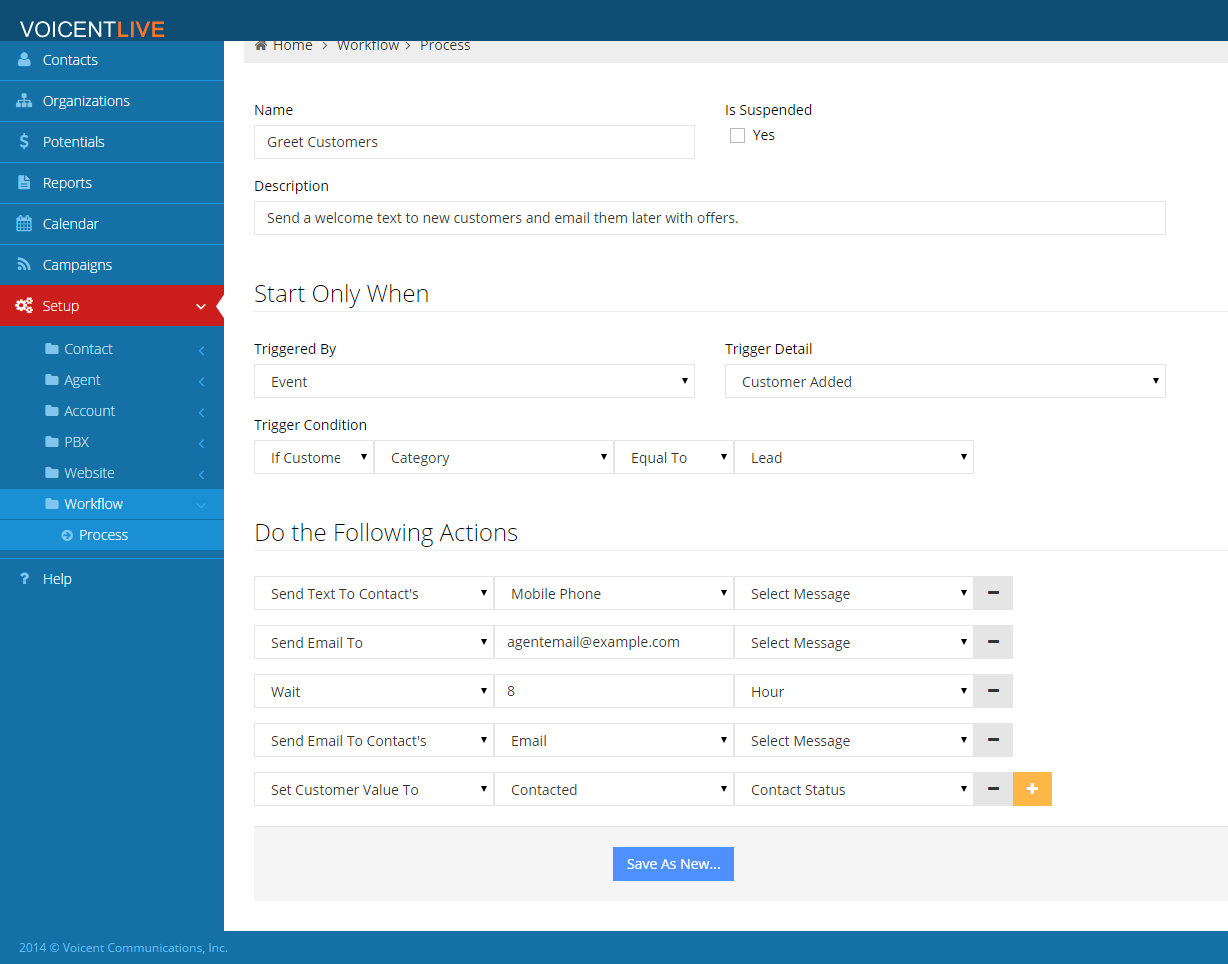Click the Campaigns feed icon
The image size is (1228, 964).
[x=24, y=265]
